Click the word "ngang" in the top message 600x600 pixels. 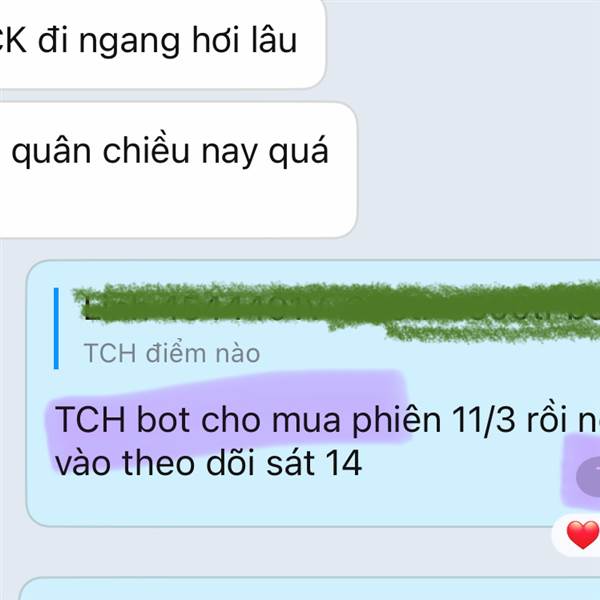(129, 42)
